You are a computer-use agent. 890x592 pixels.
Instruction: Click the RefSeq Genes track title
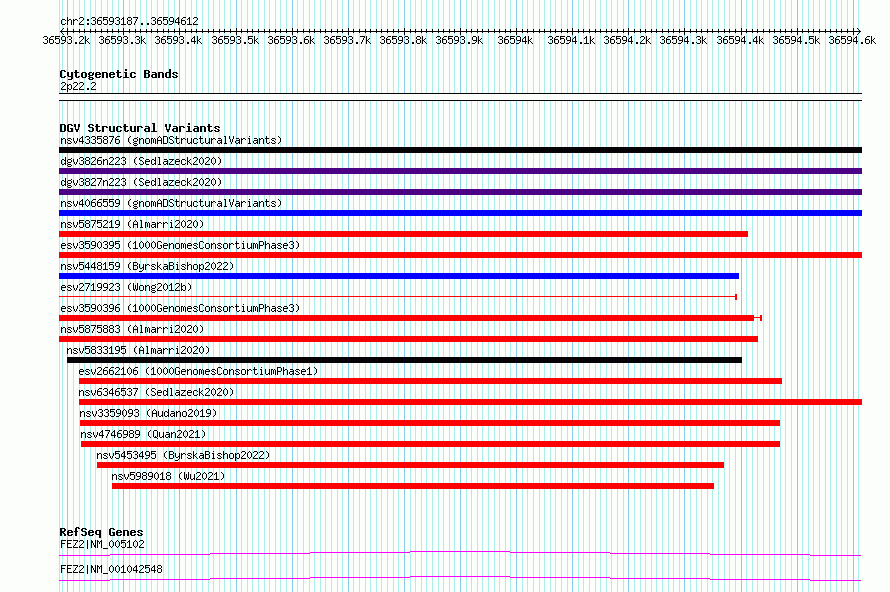pos(101,532)
